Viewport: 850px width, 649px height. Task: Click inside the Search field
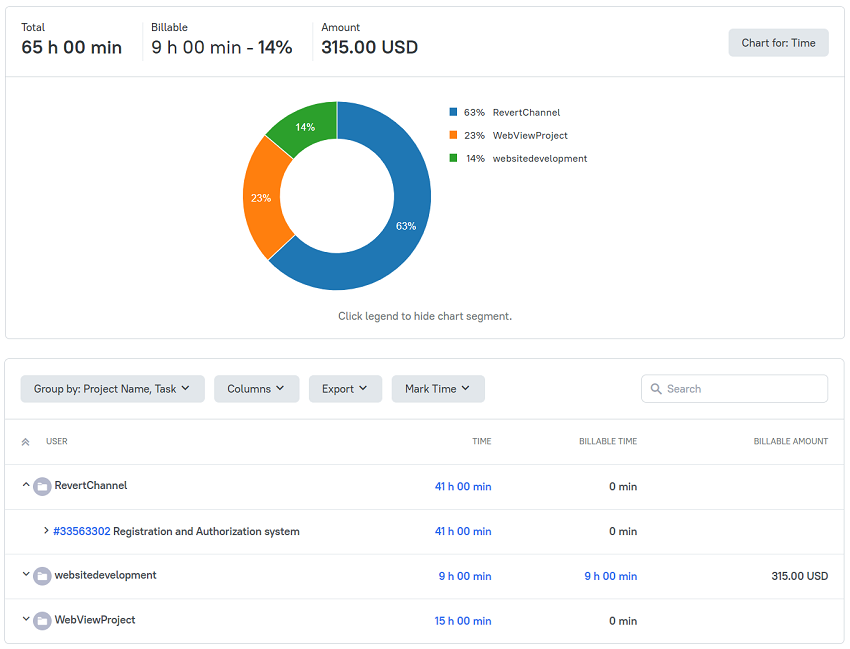[x=735, y=389]
